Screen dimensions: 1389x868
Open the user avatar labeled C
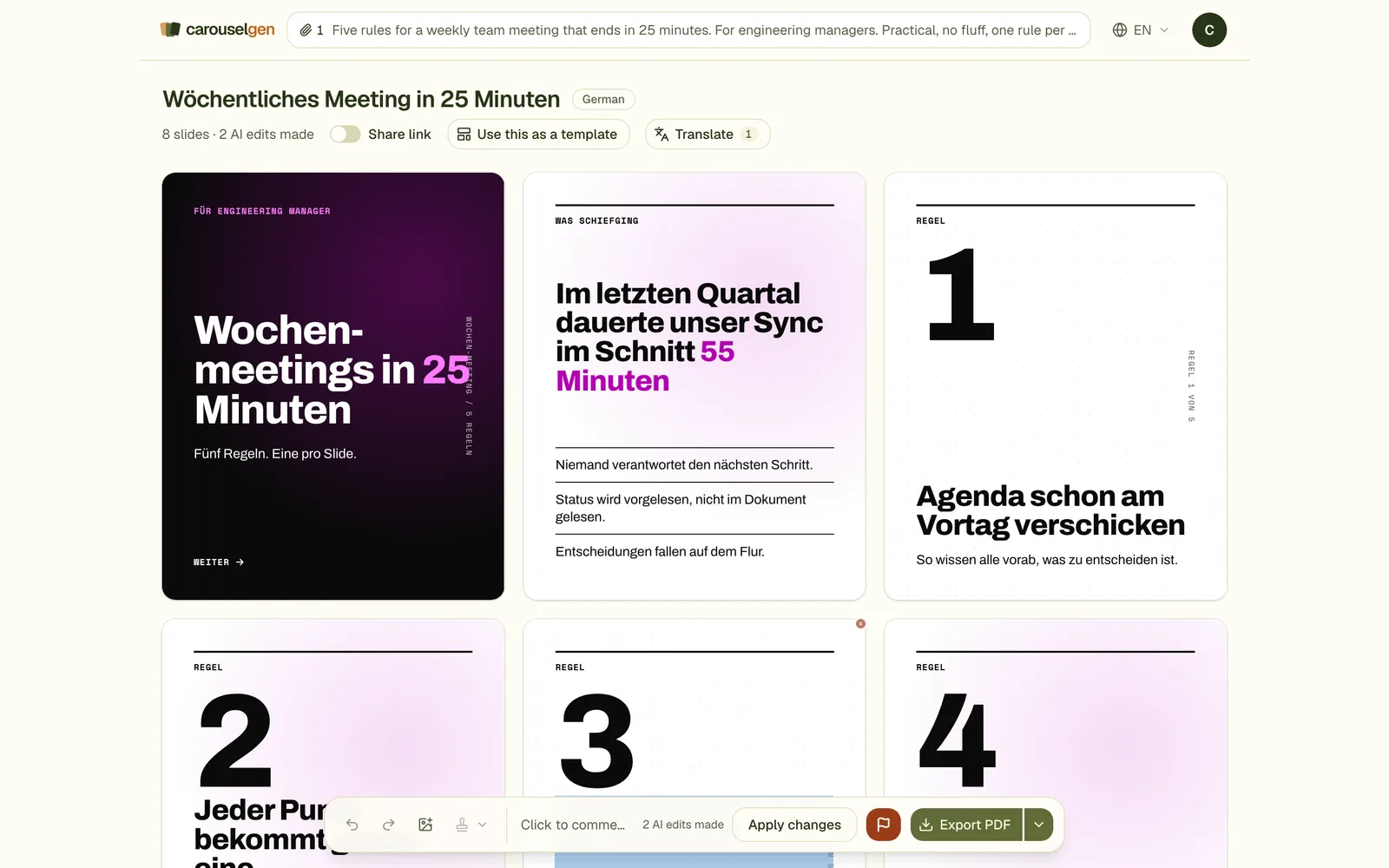coord(1209,30)
